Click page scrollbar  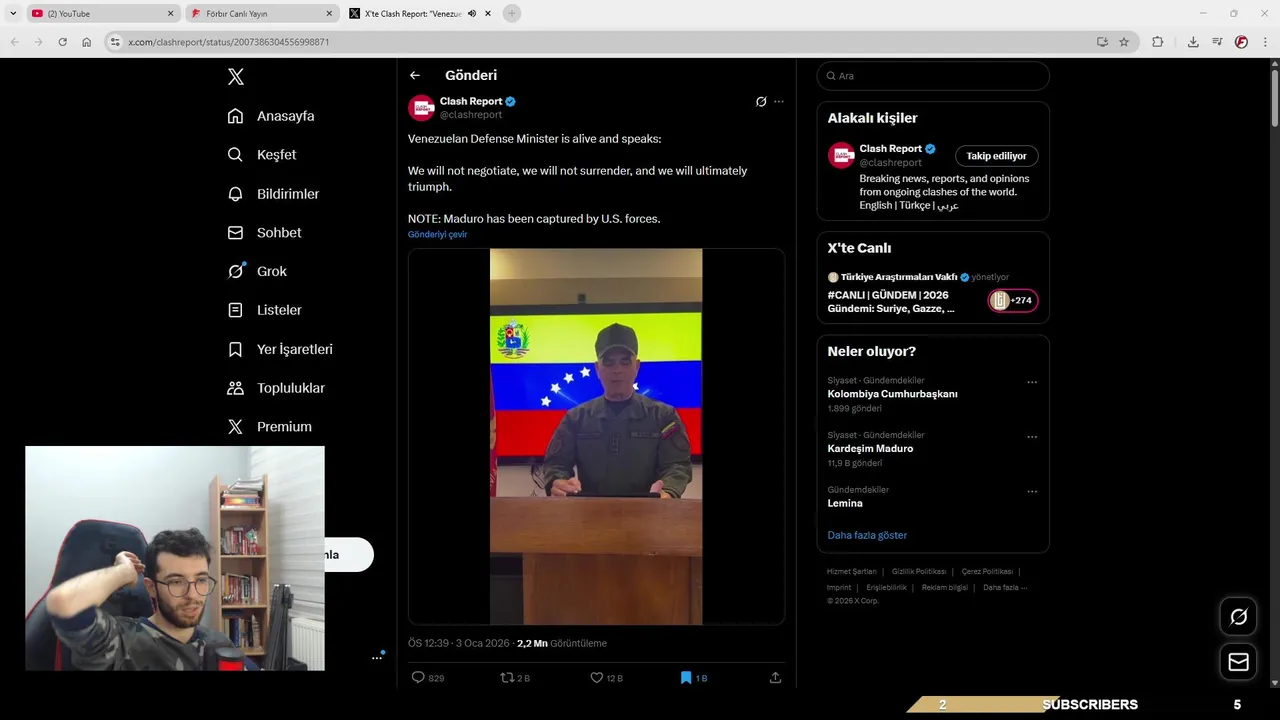[x=1274, y=100]
